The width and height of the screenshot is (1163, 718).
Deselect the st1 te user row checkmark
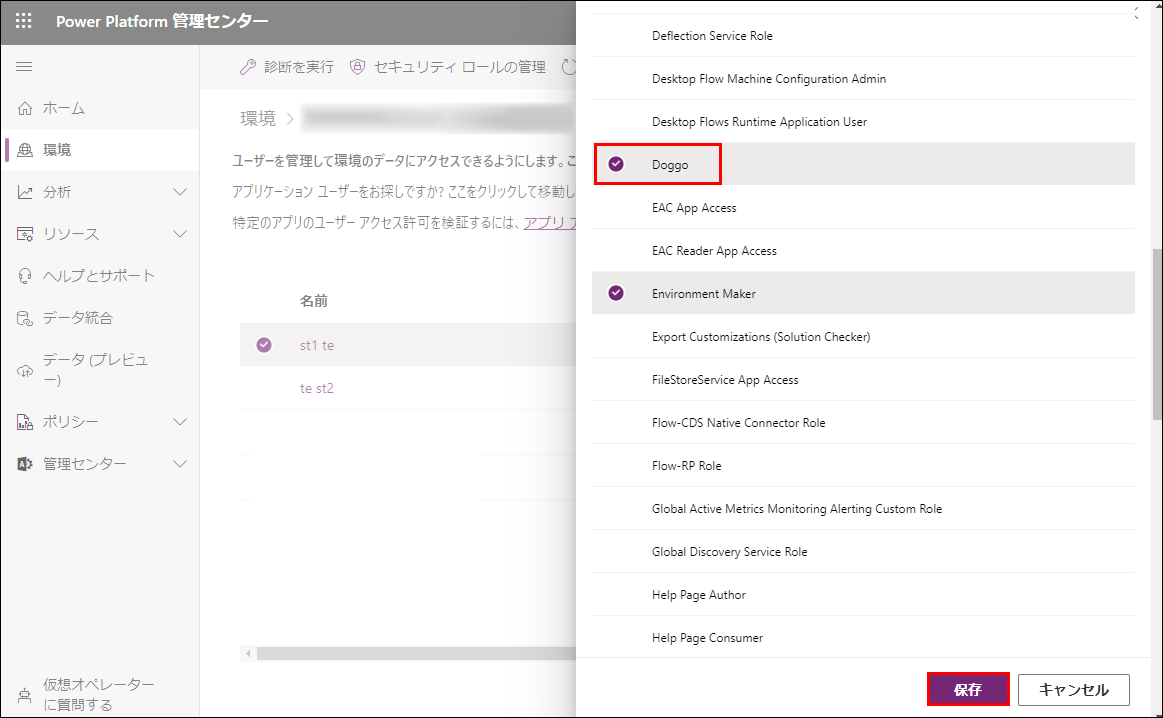pos(264,345)
